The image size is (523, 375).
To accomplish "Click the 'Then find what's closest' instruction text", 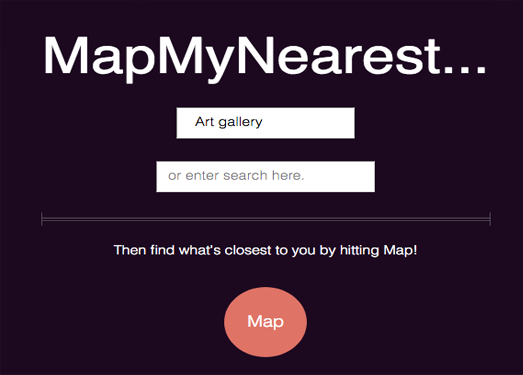I will pos(266,250).
